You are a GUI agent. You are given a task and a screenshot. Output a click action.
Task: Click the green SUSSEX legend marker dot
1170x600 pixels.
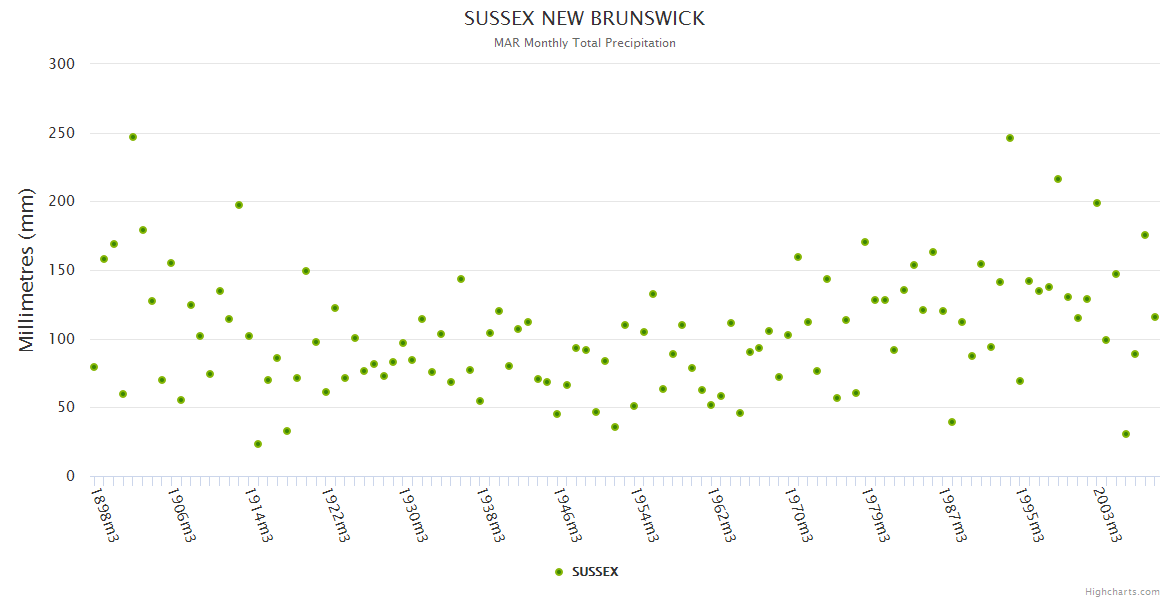(559, 572)
